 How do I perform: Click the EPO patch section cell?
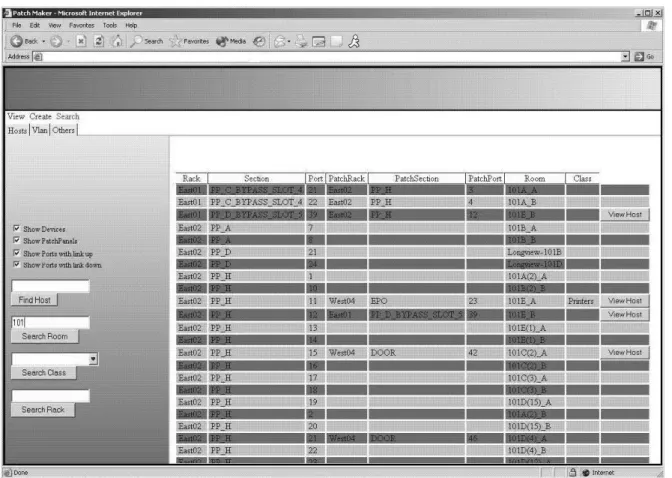(416, 301)
